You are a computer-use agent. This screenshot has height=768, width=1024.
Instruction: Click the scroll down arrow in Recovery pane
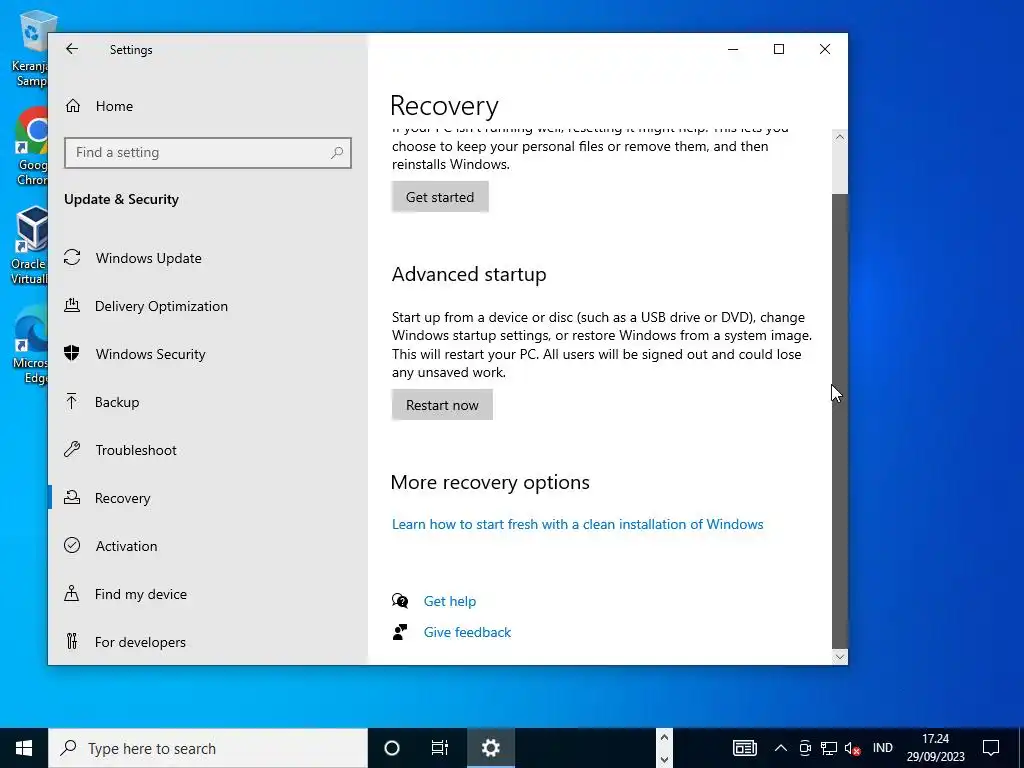[x=840, y=656]
